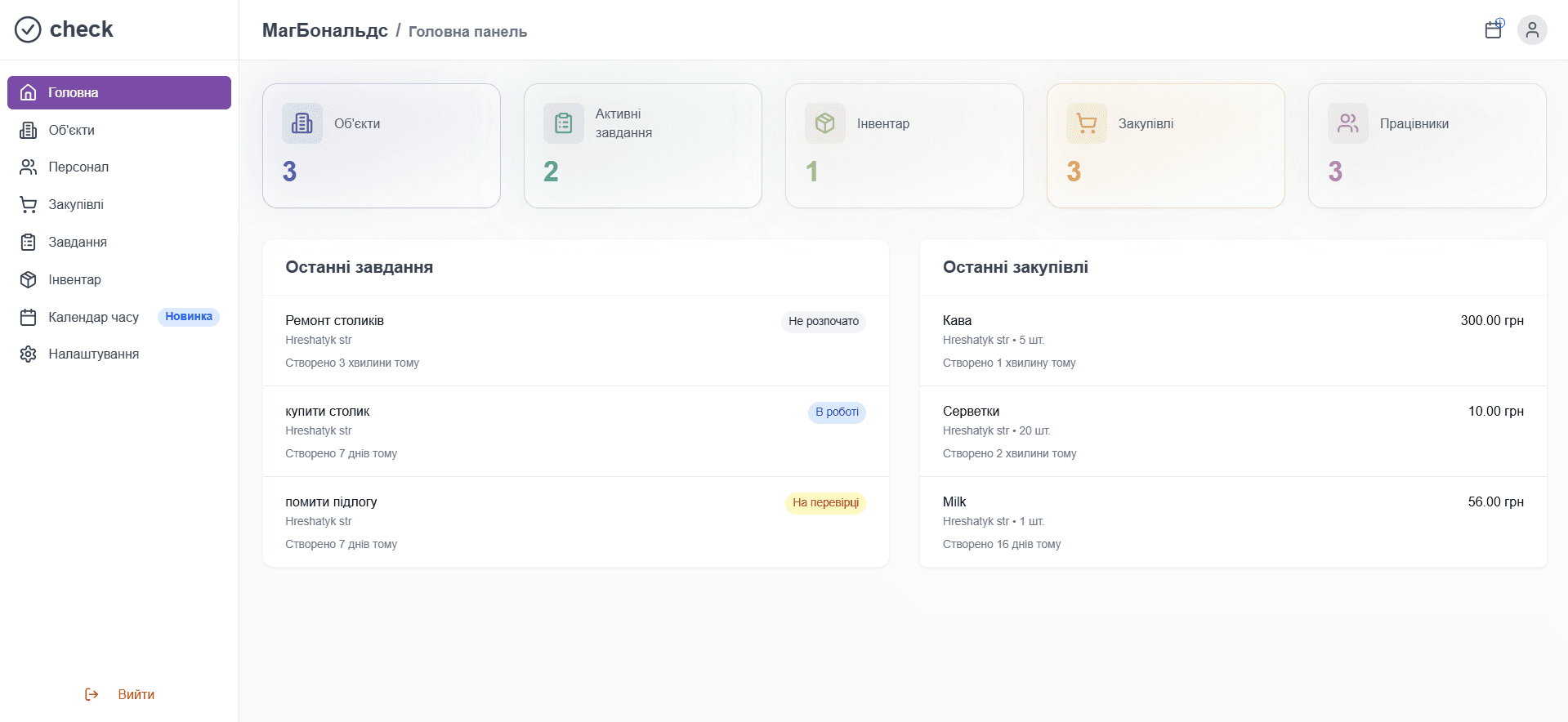The width and height of the screenshot is (1568, 722).
Task: Open the помити підлогу task
Action: pyautogui.click(x=576, y=522)
